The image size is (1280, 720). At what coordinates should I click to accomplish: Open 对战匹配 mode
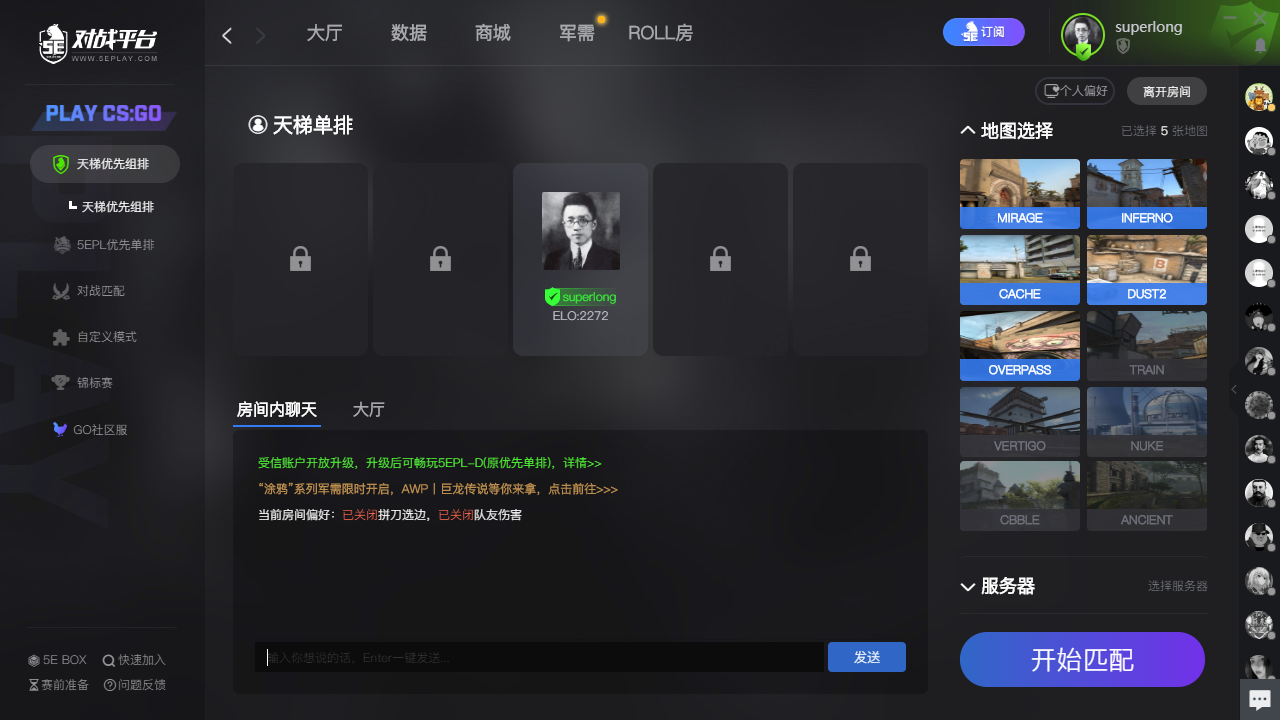pos(90,291)
